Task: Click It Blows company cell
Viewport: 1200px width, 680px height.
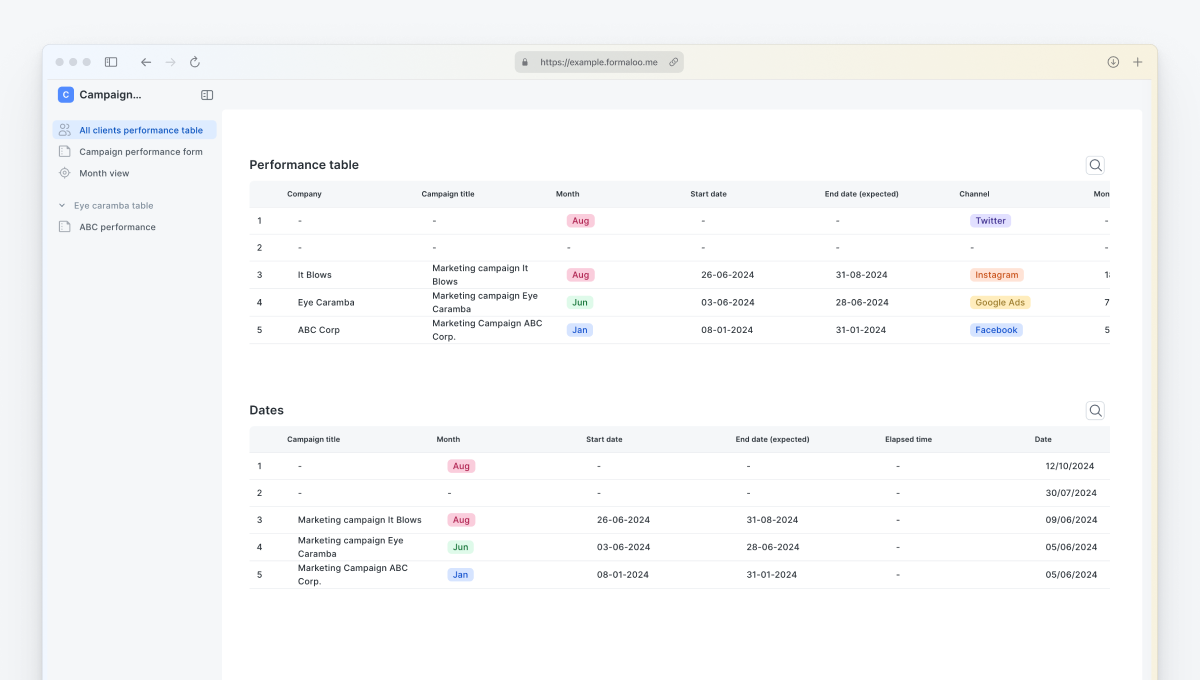Action: click(x=314, y=275)
